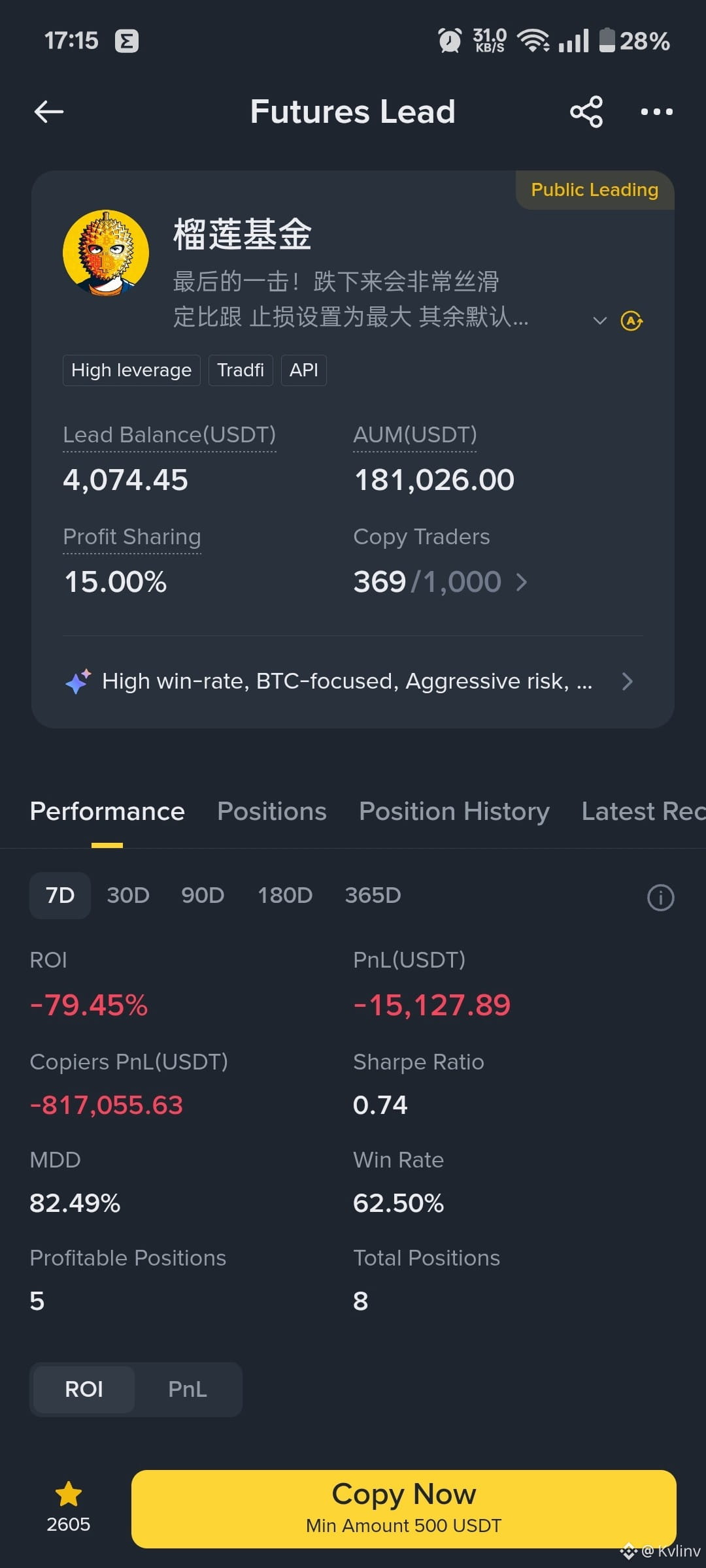
Task: Click the High leverage tag
Action: [x=131, y=370]
